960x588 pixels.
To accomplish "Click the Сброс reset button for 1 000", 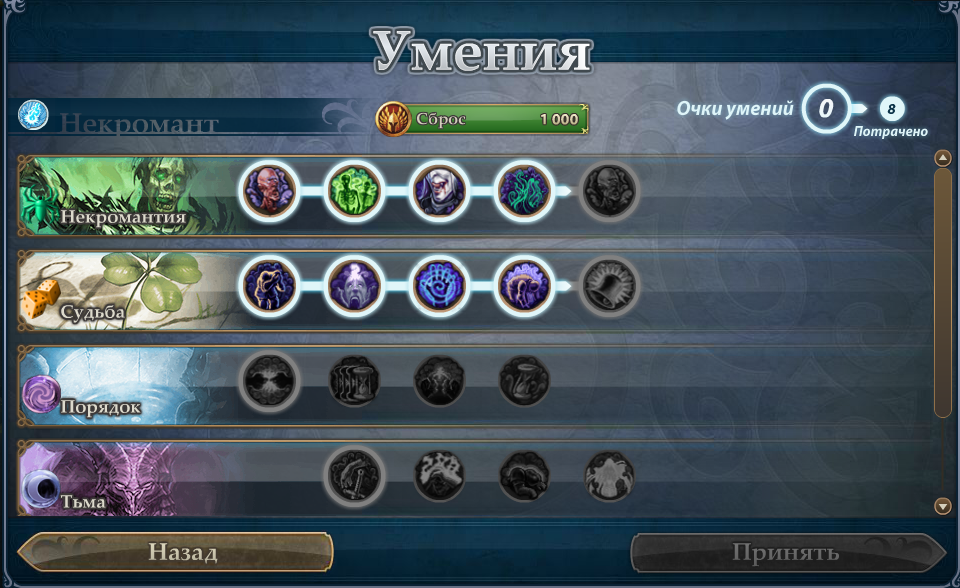I will [x=482, y=119].
